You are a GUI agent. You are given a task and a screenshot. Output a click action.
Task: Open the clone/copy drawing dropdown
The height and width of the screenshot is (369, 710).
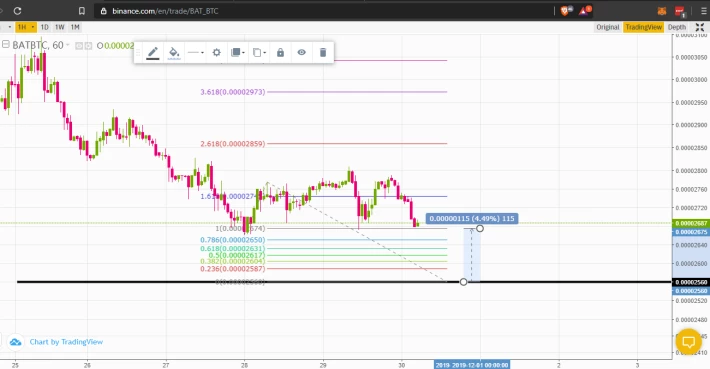point(259,53)
